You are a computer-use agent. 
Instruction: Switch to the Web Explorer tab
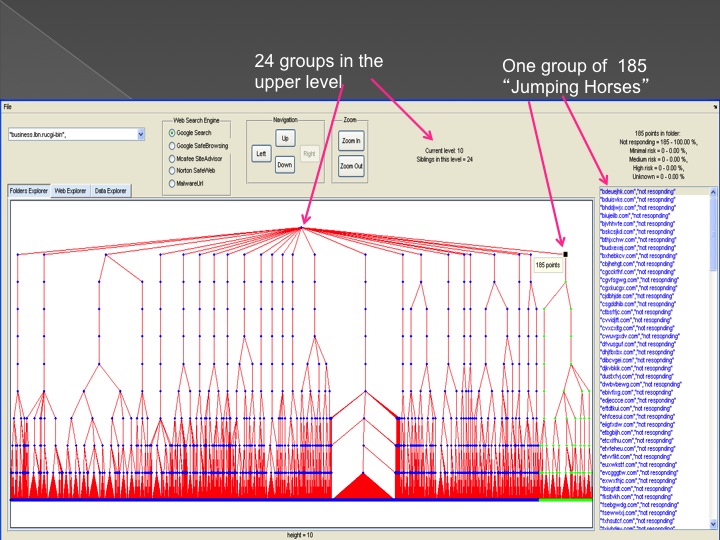(x=70, y=191)
